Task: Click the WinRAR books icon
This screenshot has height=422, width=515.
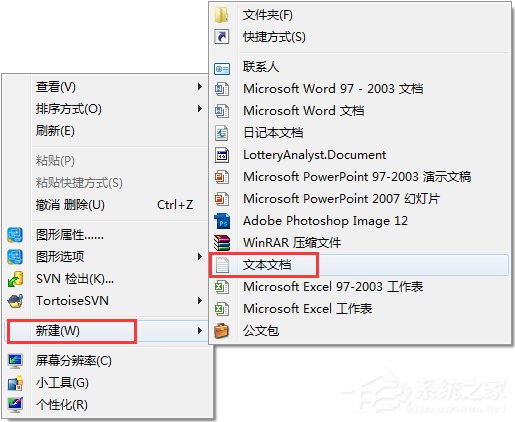Action: pos(222,243)
